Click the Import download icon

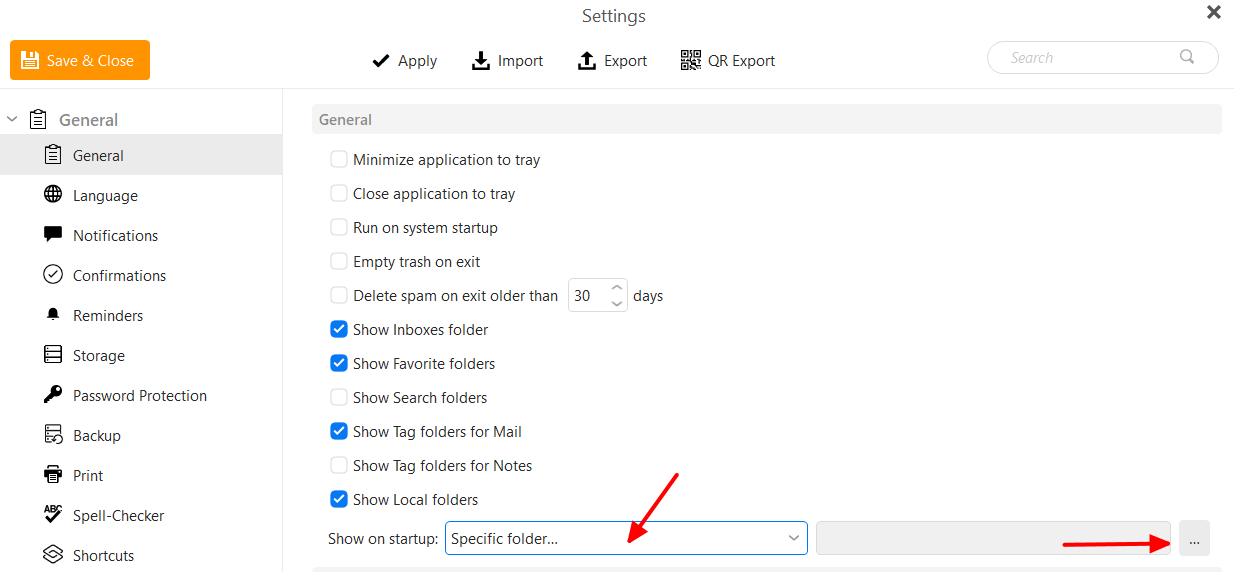[481, 60]
